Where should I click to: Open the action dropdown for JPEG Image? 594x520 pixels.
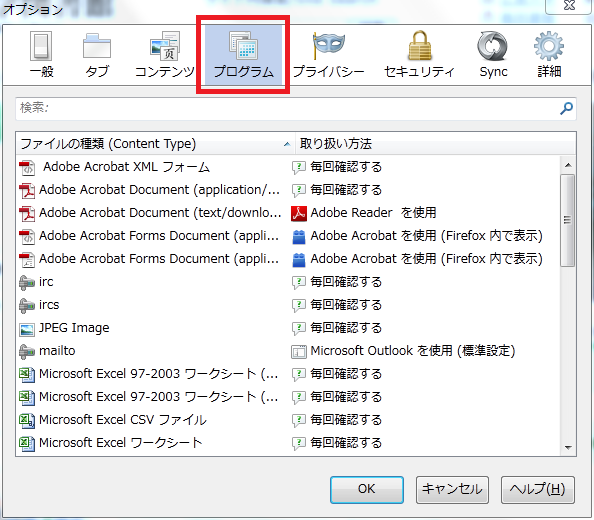tap(425, 328)
